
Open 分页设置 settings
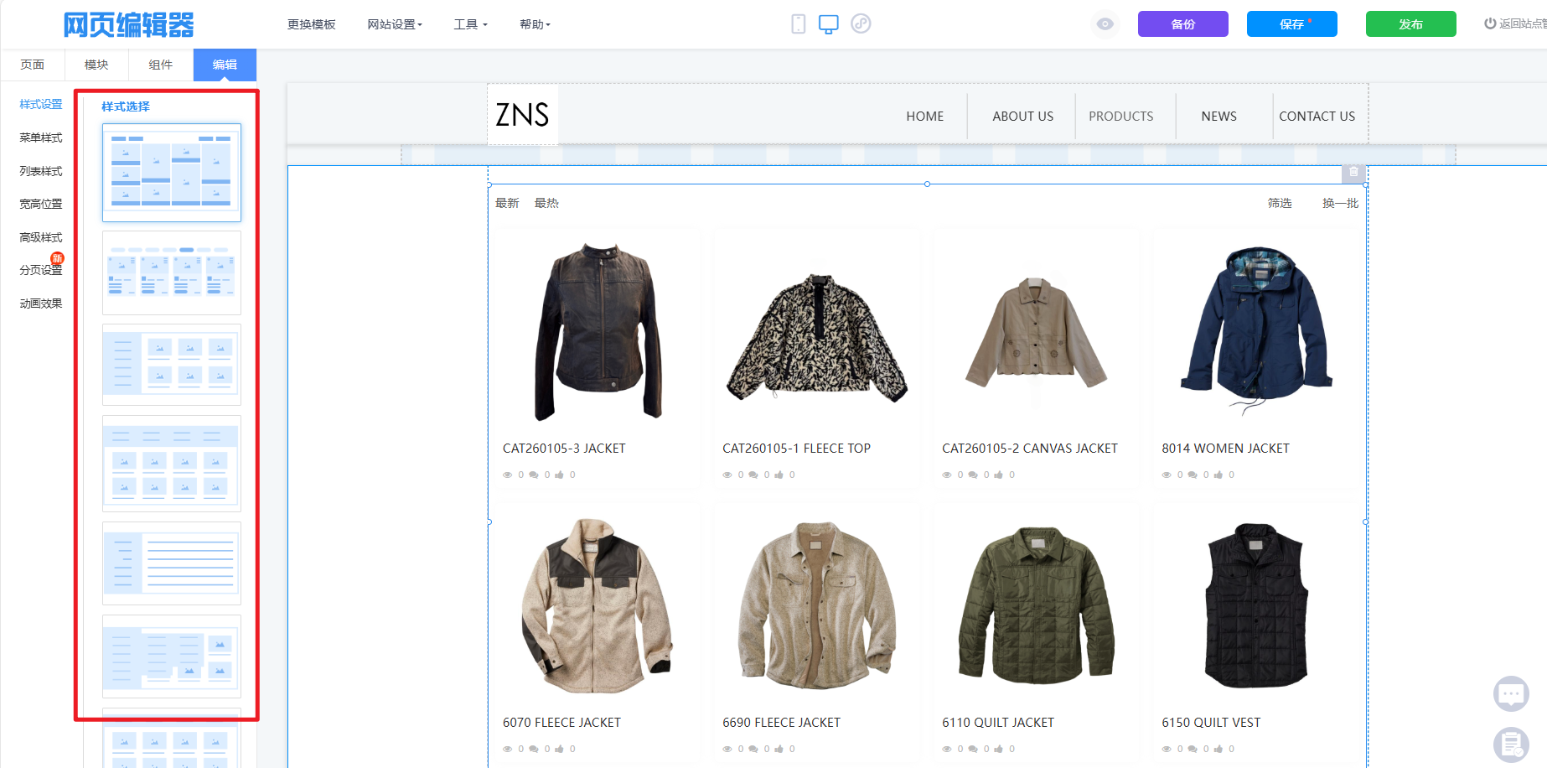tap(41, 270)
